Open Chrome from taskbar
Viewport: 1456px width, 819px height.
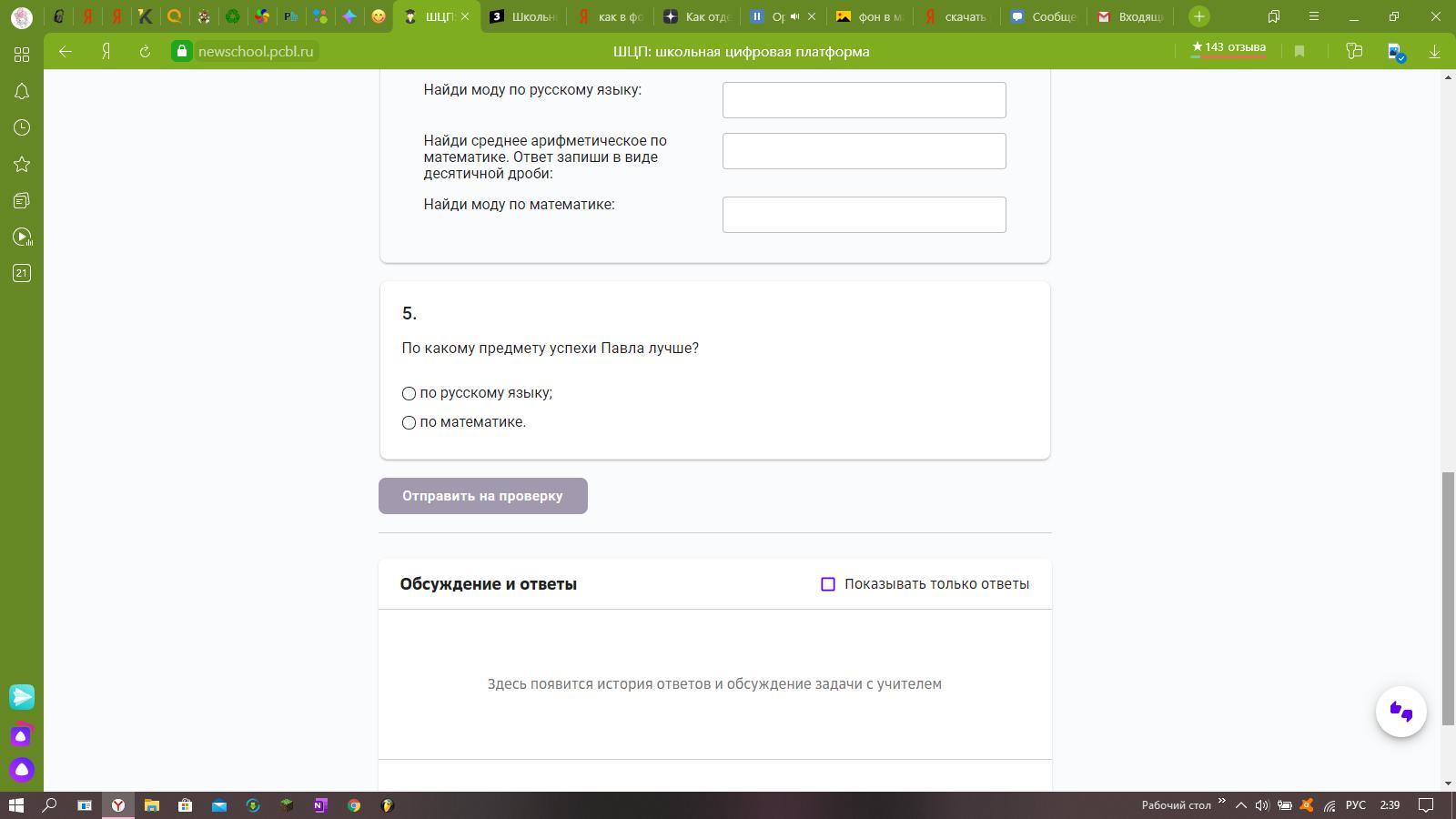(x=354, y=805)
